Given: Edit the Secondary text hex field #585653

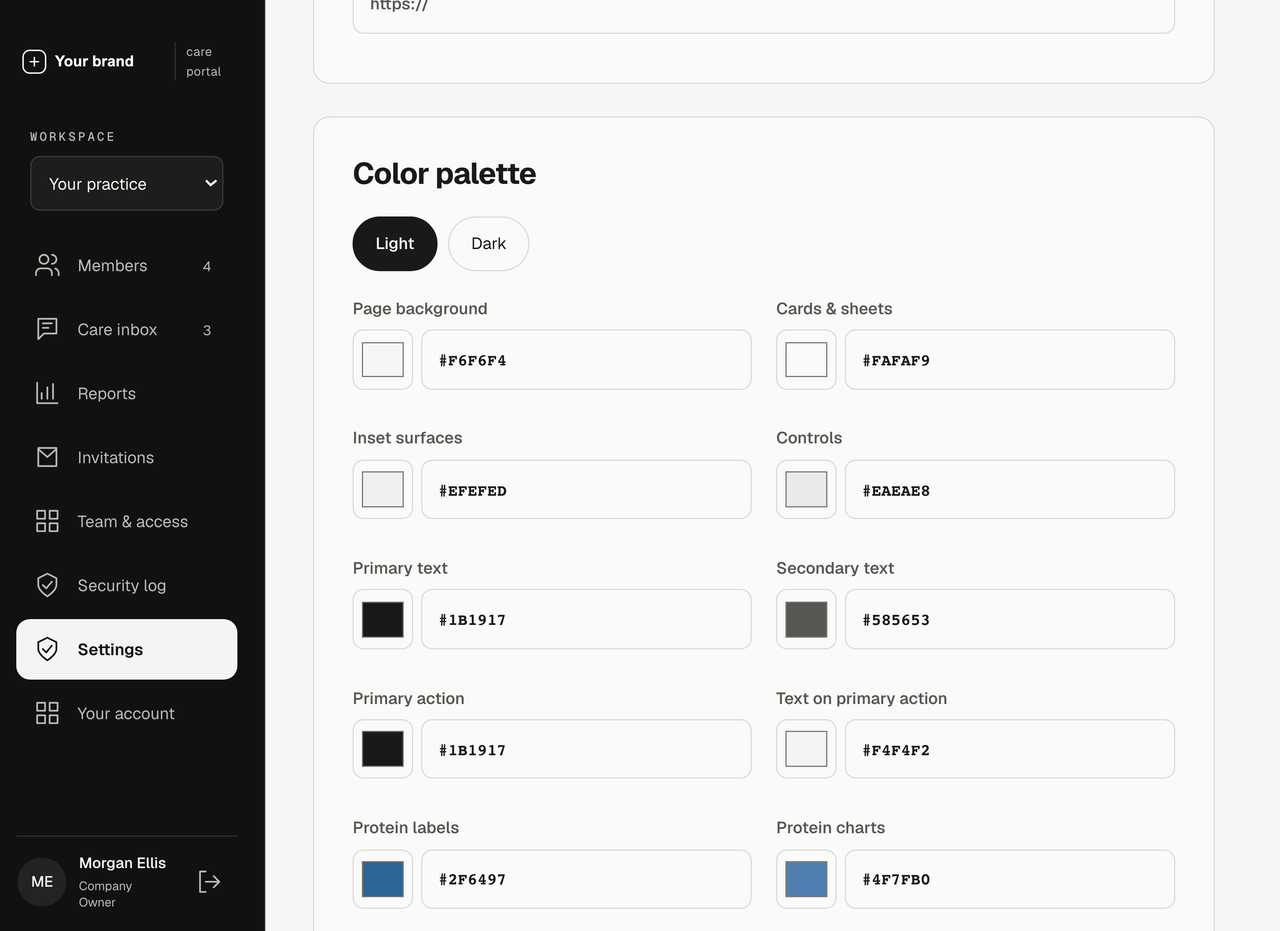Looking at the screenshot, I should 1010,619.
